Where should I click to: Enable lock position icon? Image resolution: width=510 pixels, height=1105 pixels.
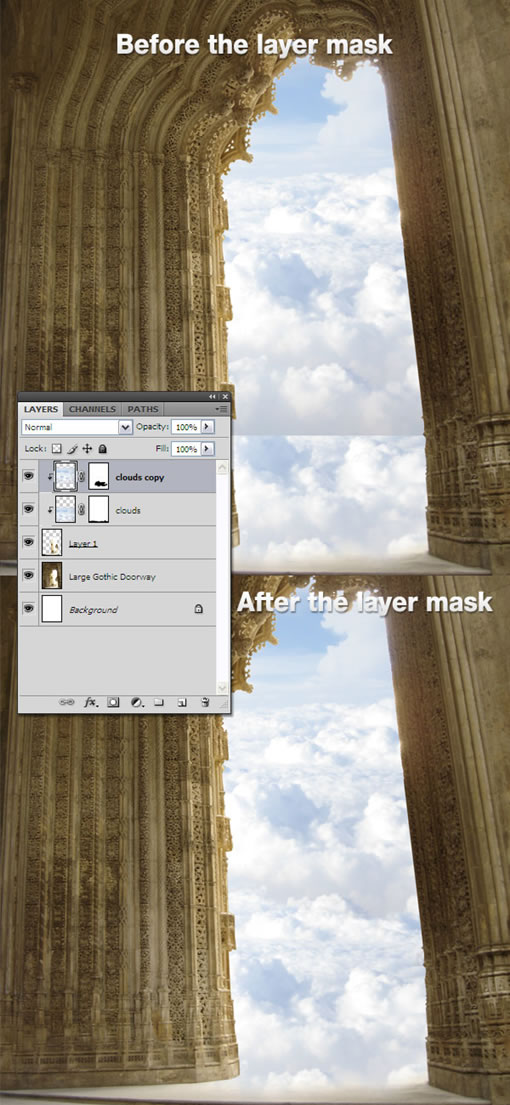[x=87, y=448]
